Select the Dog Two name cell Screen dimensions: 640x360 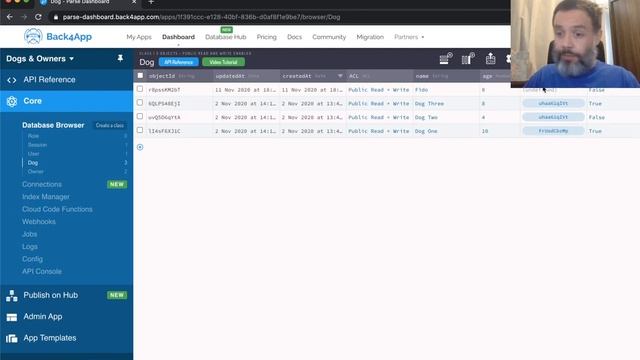[447, 118]
